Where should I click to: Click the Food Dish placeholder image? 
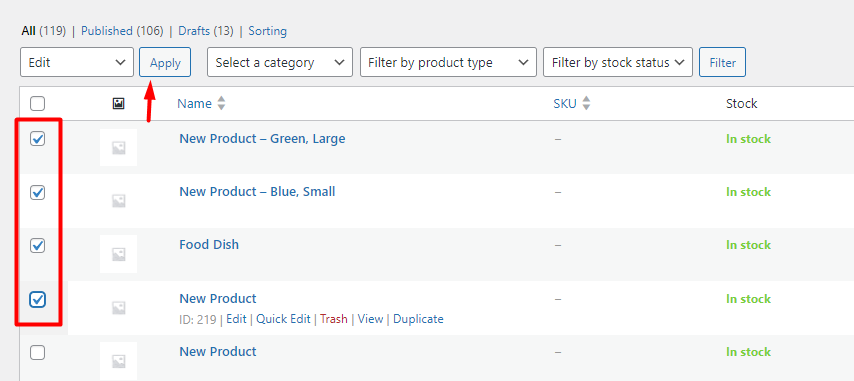118,254
